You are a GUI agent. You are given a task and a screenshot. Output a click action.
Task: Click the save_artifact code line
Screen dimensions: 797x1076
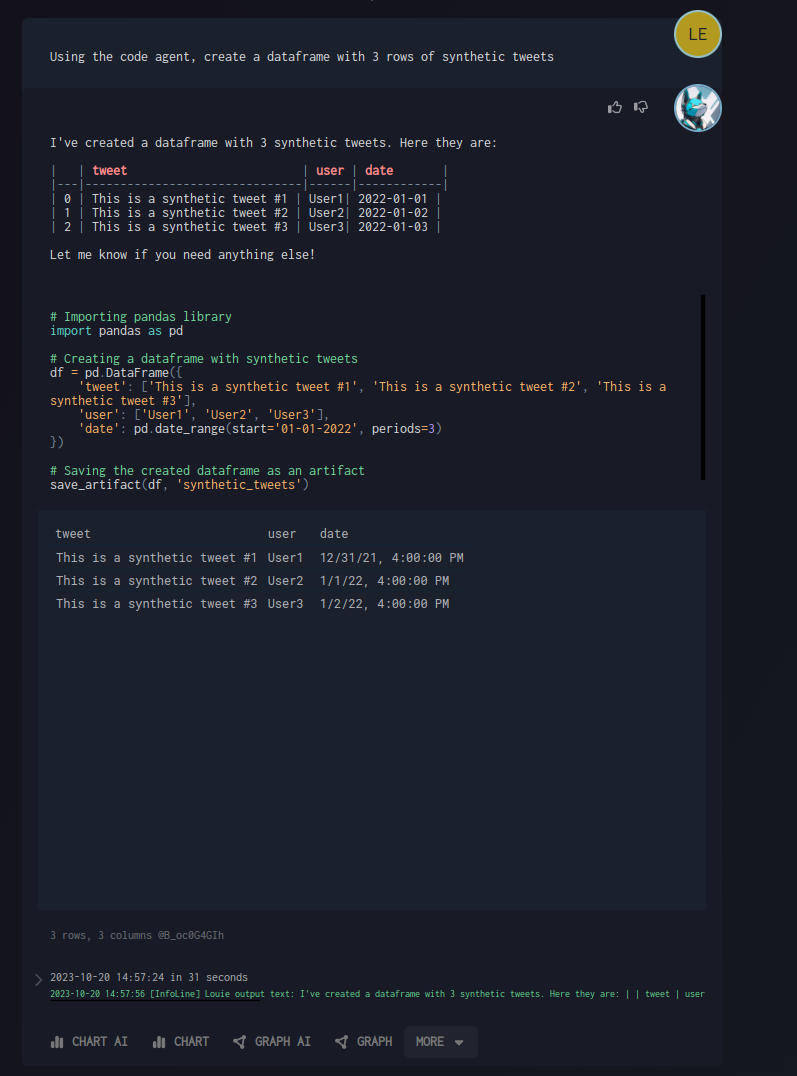tap(179, 485)
